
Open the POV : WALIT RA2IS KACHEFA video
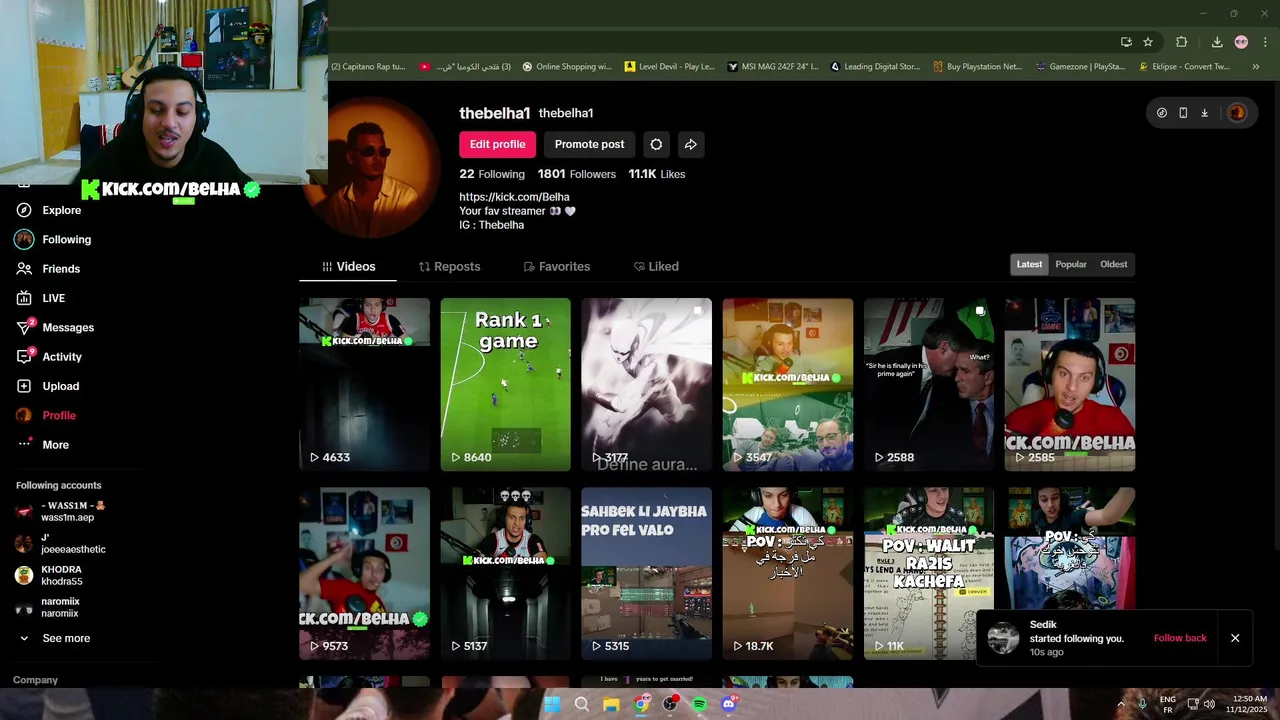click(x=929, y=573)
